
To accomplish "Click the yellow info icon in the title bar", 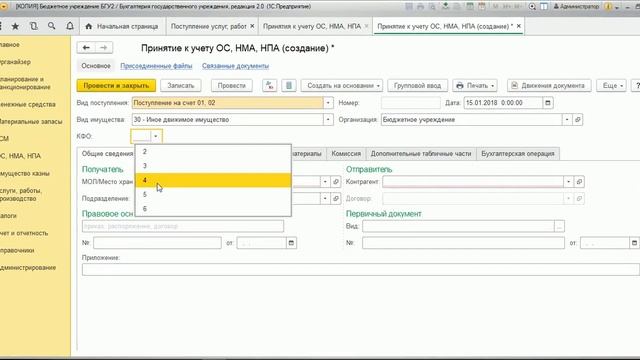I will tap(608, 7).
